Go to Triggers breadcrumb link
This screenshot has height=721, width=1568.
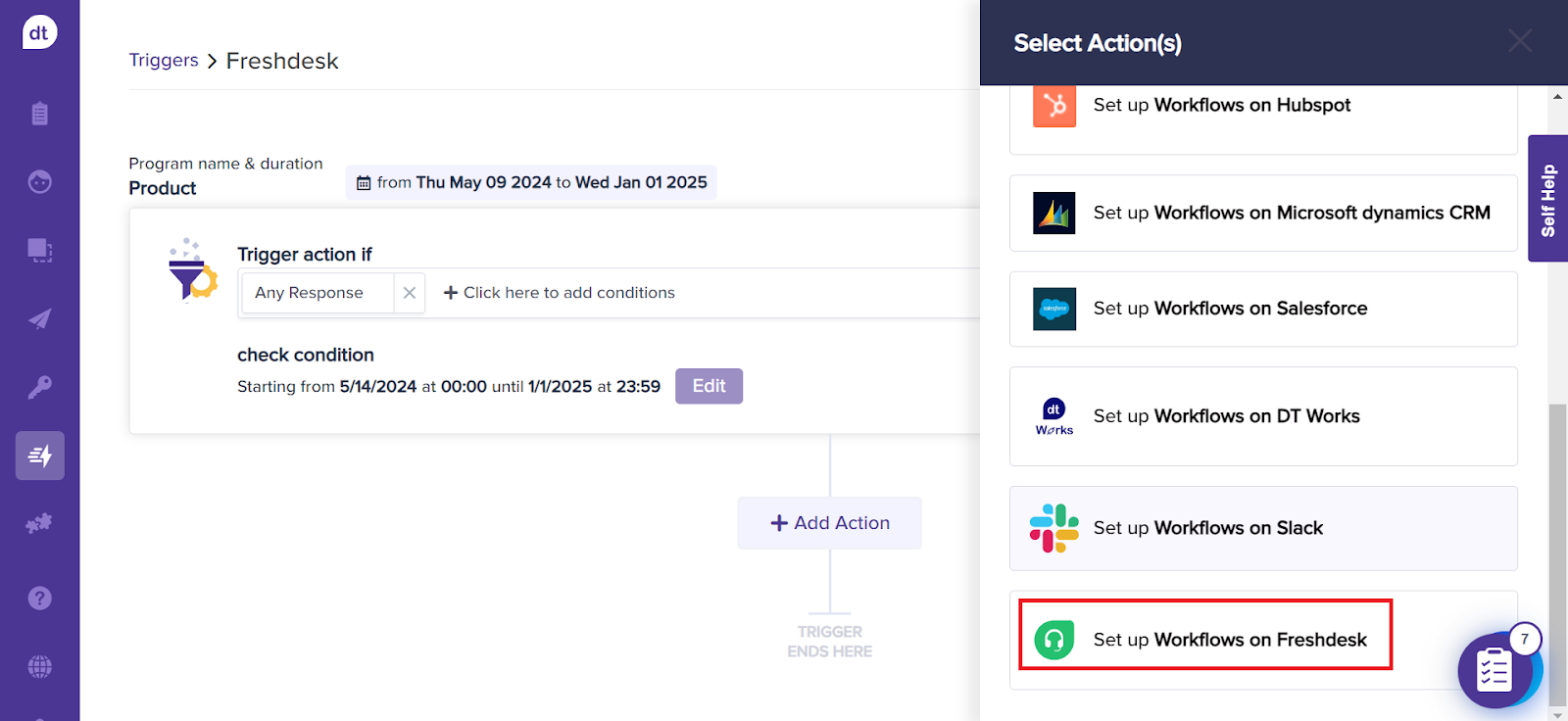164,61
